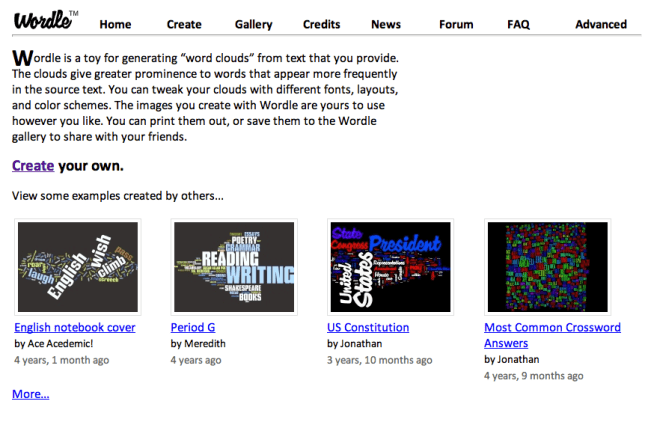Click the English notebook cover link

tap(75, 327)
